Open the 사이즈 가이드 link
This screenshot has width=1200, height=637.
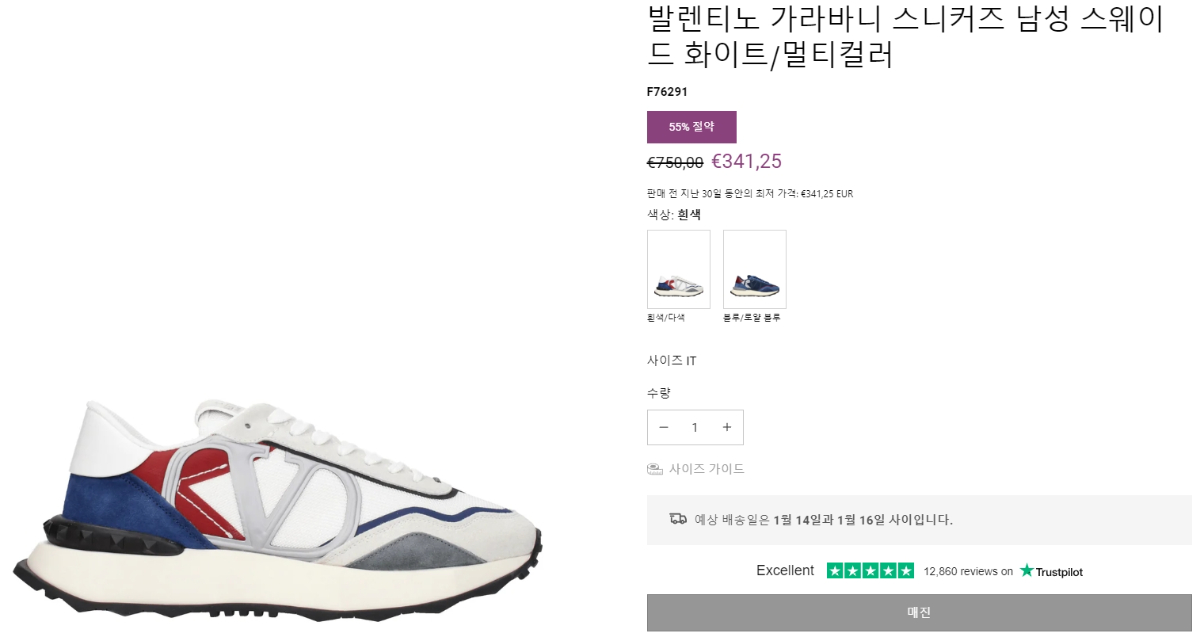pyautogui.click(x=707, y=469)
